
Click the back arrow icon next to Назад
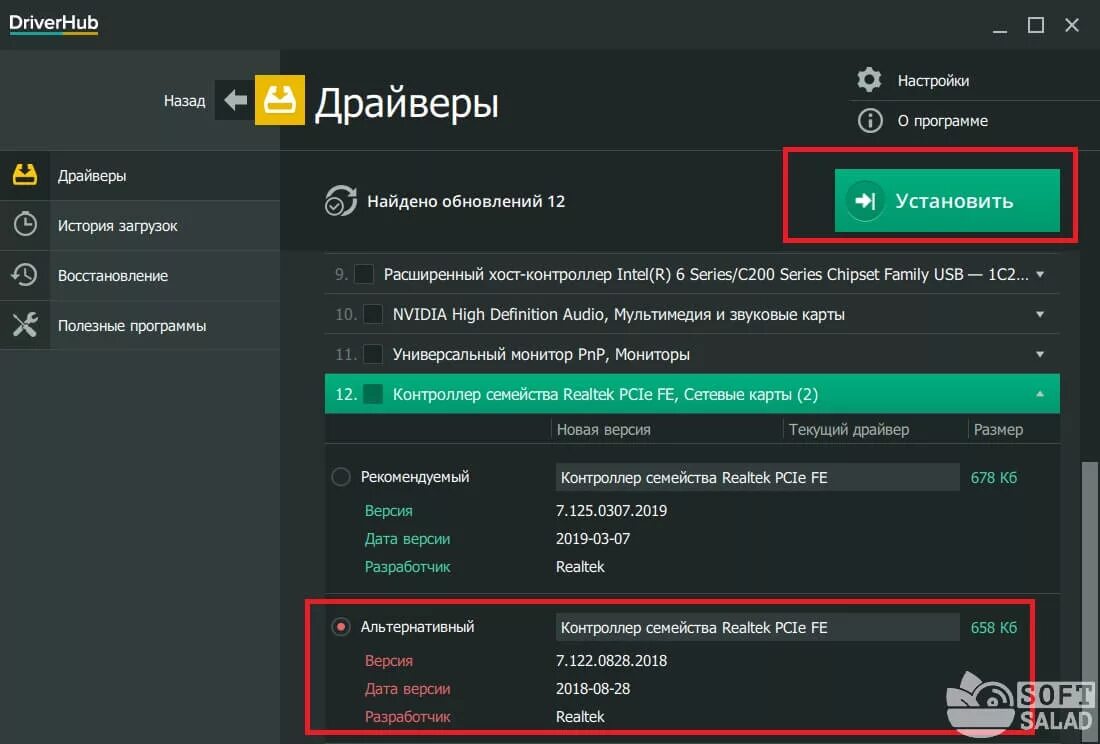point(235,100)
